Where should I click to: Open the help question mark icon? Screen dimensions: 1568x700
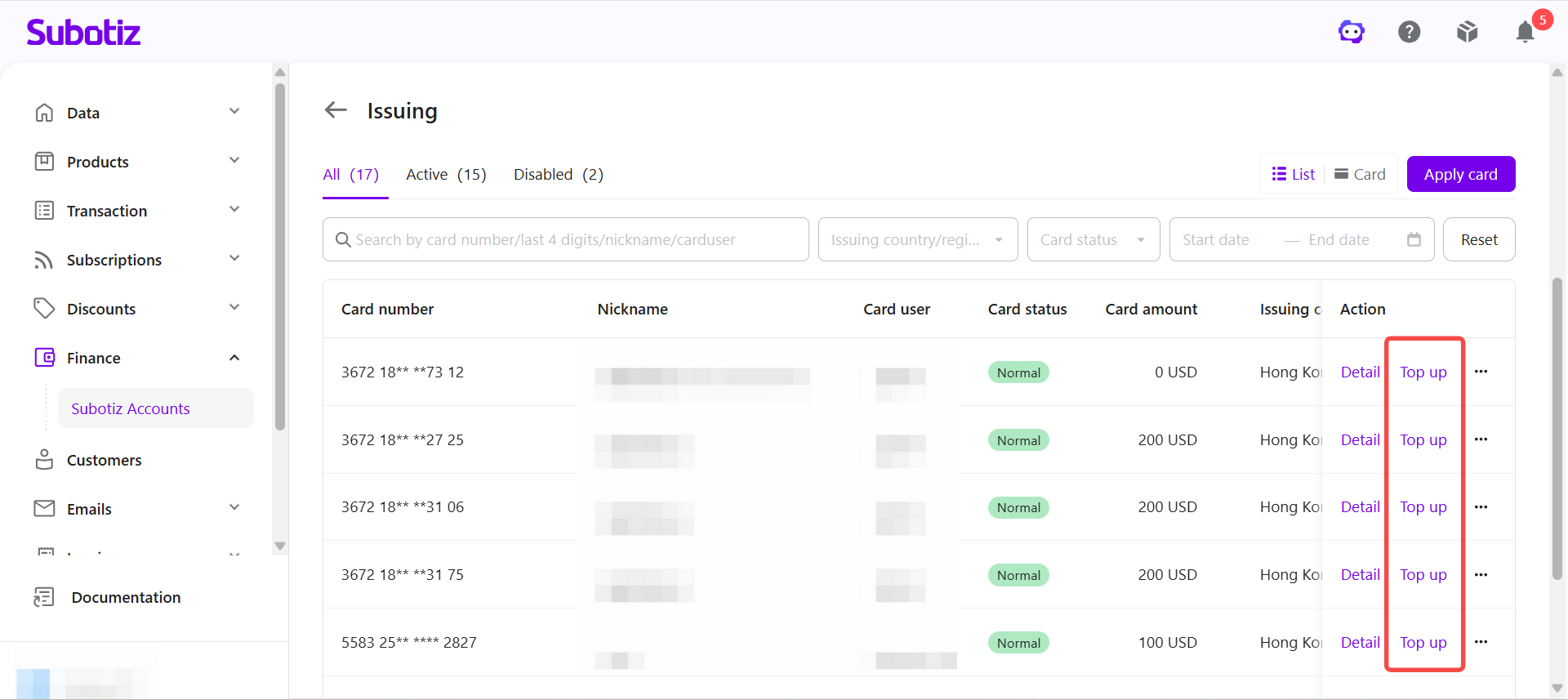[1410, 32]
